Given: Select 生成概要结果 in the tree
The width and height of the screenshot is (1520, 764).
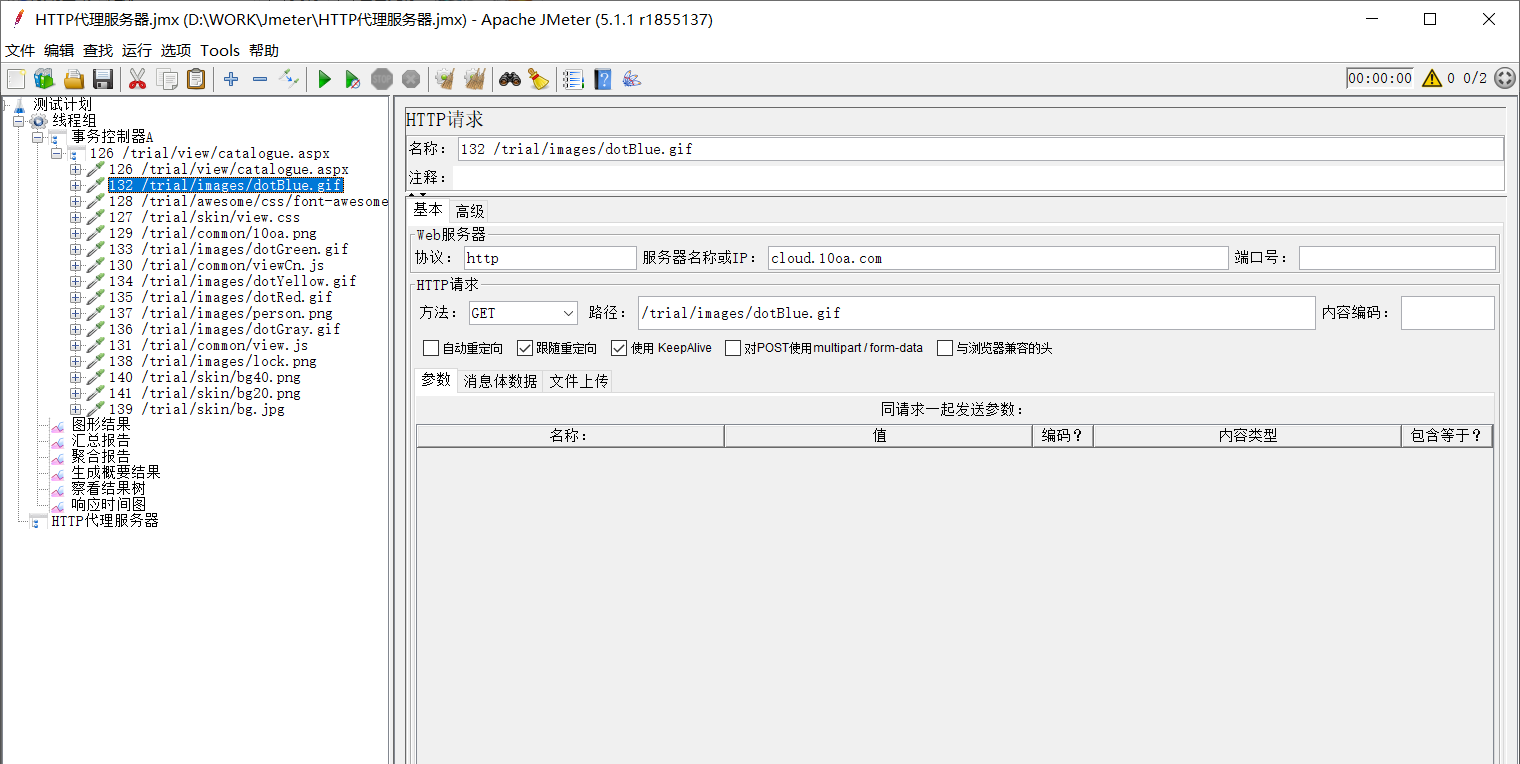Looking at the screenshot, I should pyautogui.click(x=116, y=472).
